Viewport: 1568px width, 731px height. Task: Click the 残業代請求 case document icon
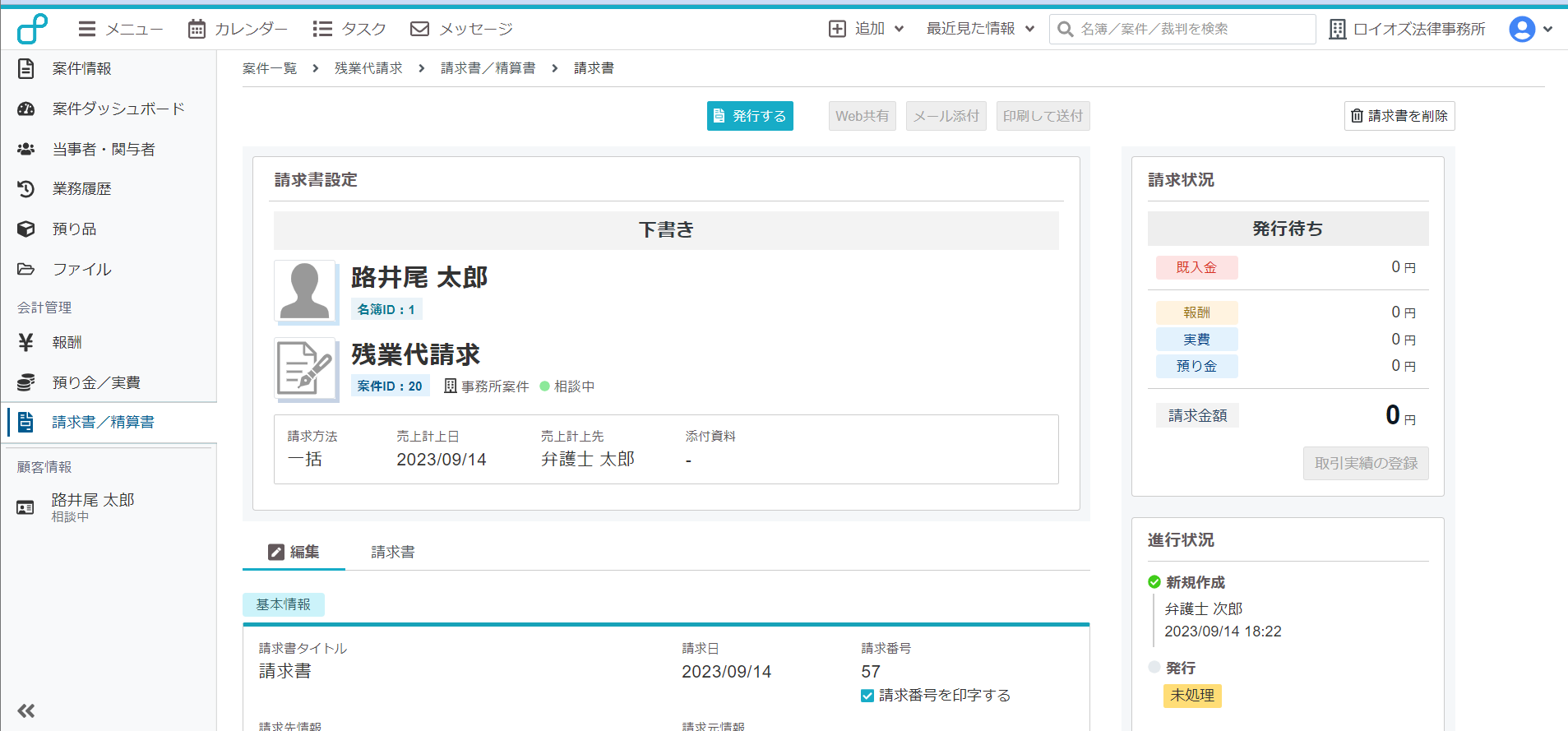click(x=304, y=368)
